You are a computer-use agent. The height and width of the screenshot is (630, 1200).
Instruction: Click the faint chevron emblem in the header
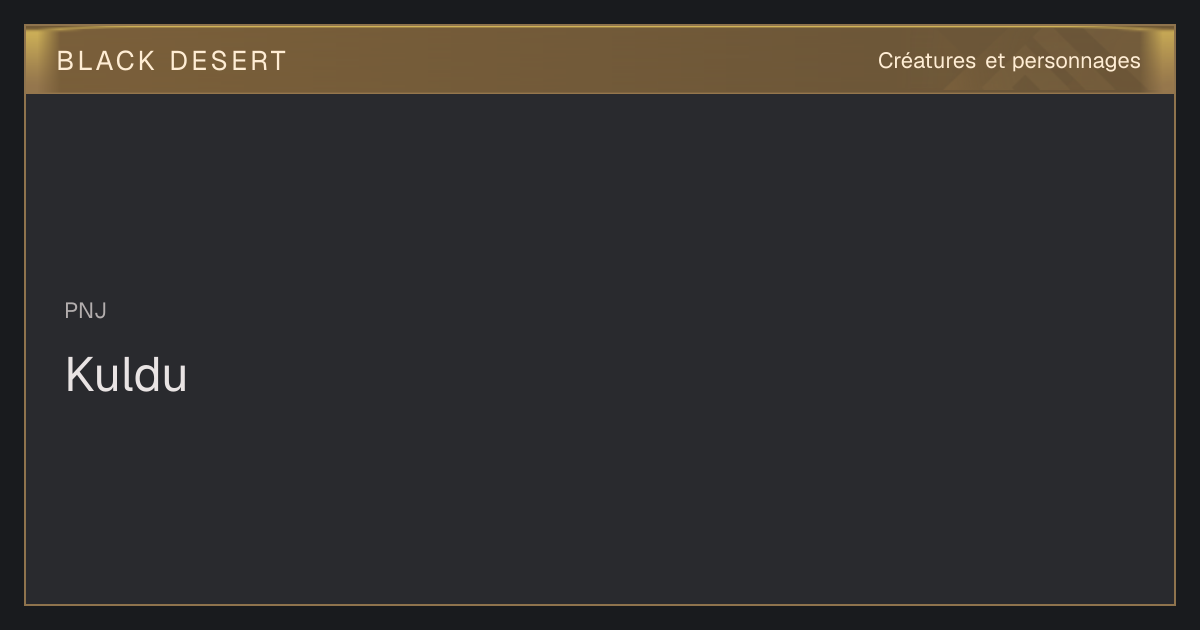click(x=1010, y=75)
